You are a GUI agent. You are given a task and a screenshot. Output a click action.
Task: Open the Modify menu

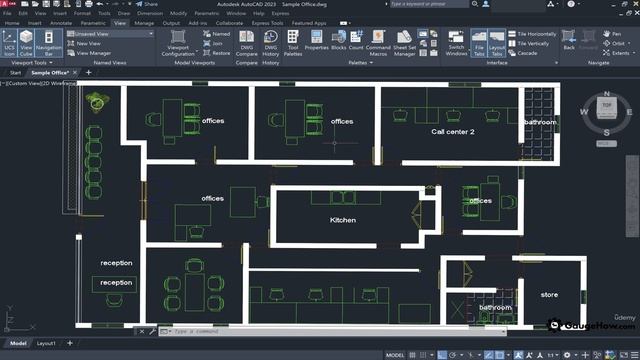click(178, 13)
